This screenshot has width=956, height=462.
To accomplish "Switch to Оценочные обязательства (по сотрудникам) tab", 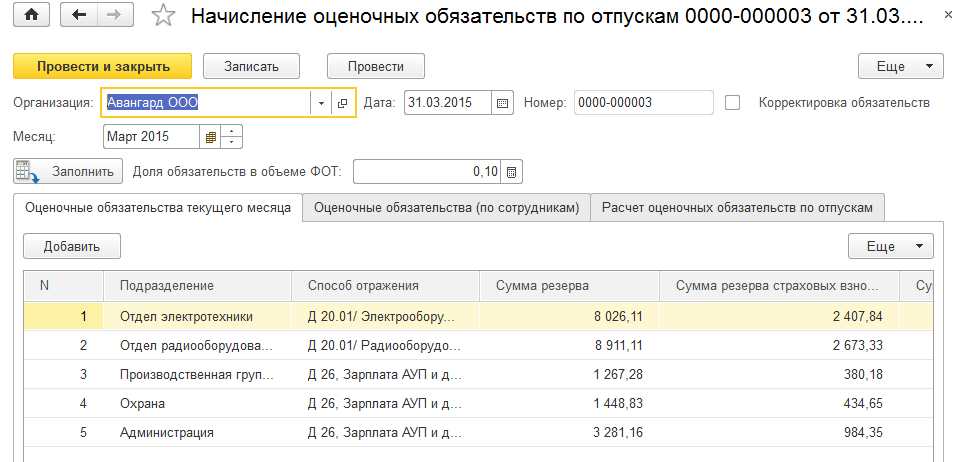I will pyautogui.click(x=446, y=208).
